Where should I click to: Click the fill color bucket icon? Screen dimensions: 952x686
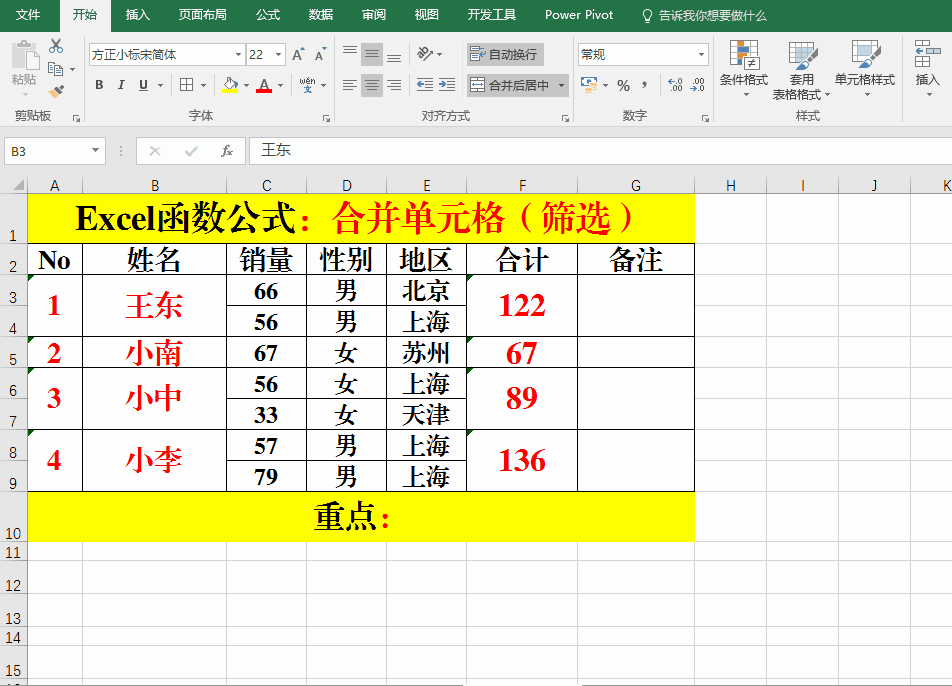click(x=230, y=85)
